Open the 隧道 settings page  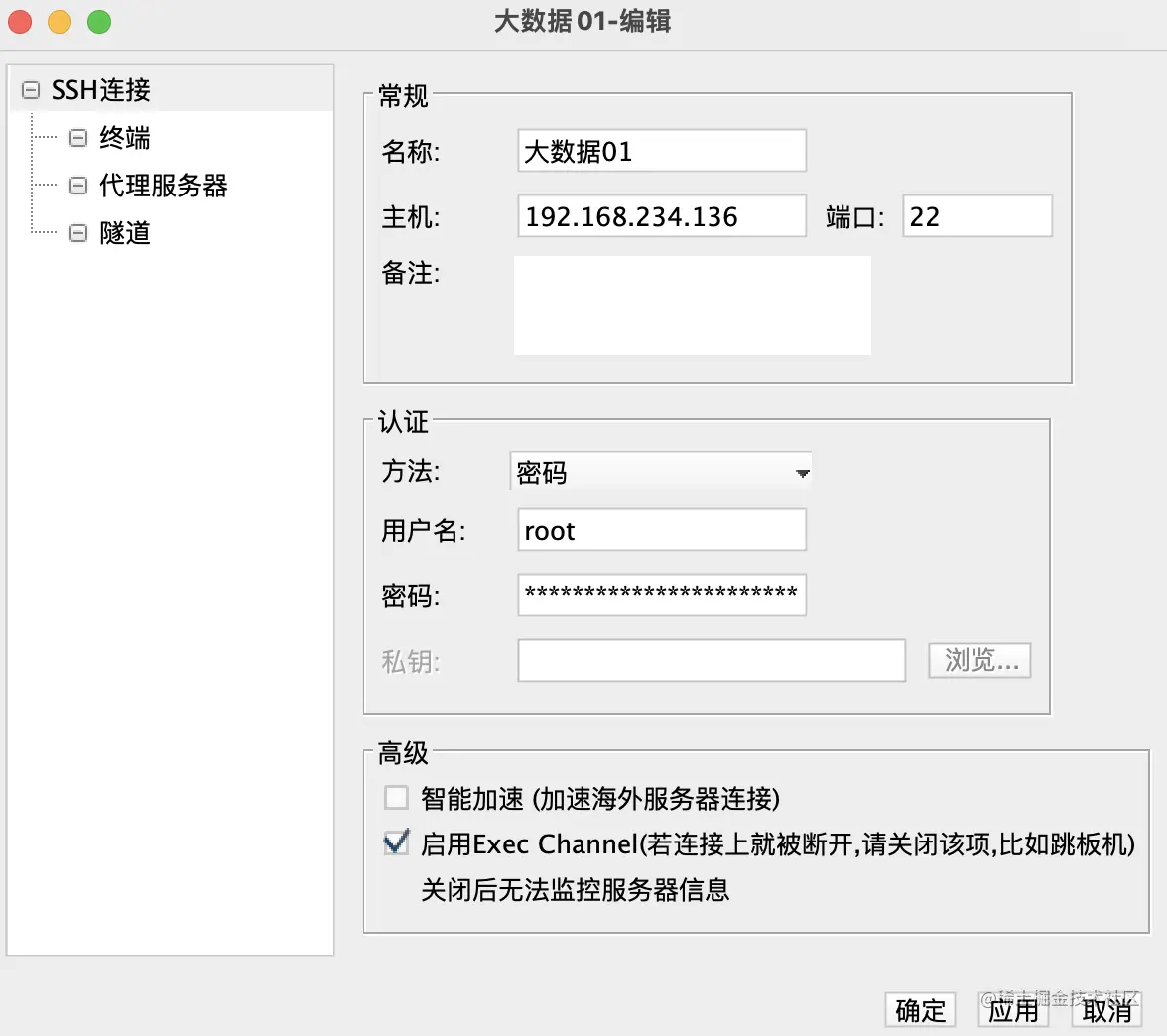tap(125, 233)
